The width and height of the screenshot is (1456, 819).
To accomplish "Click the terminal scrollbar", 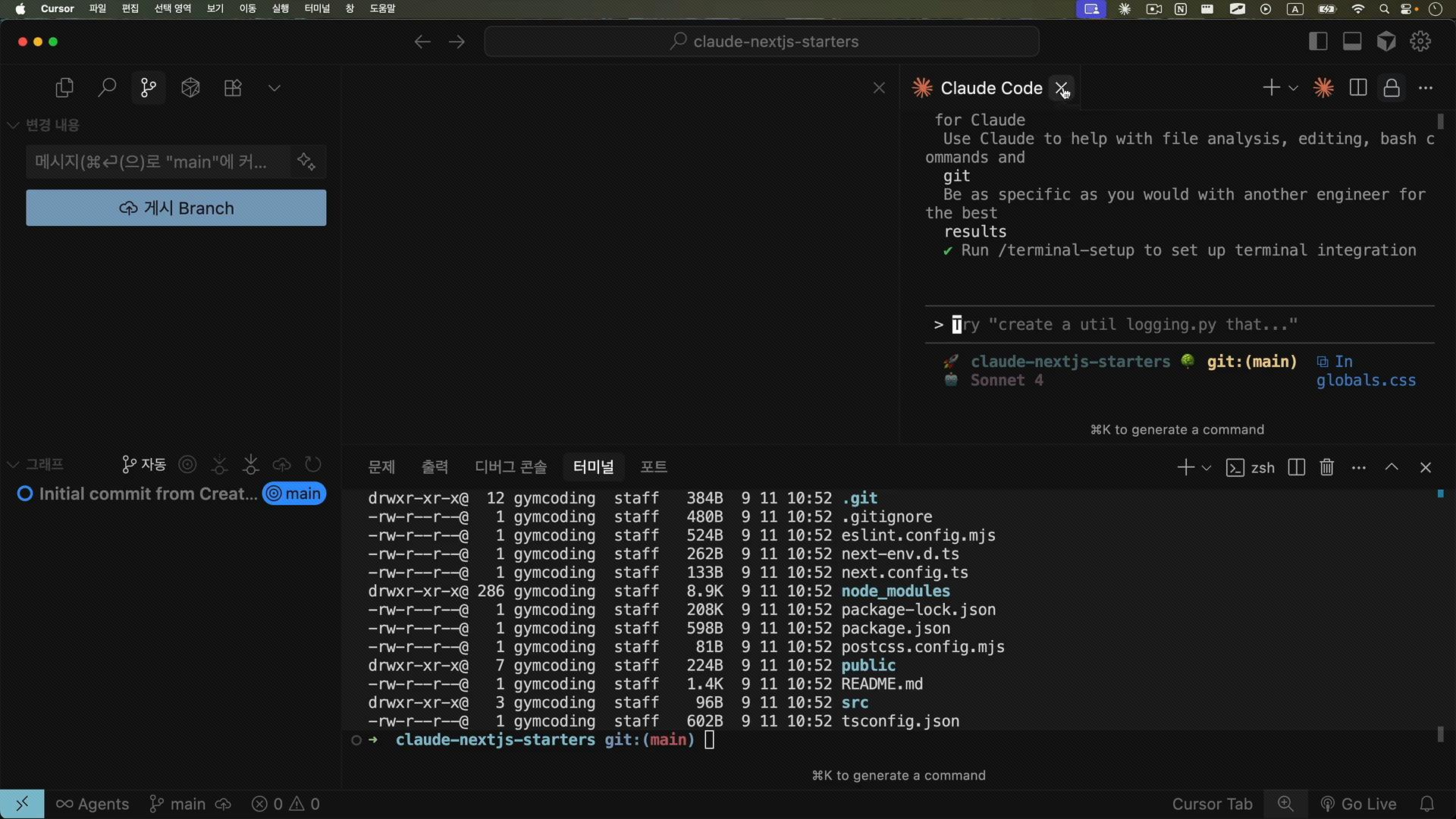I will [x=1440, y=733].
